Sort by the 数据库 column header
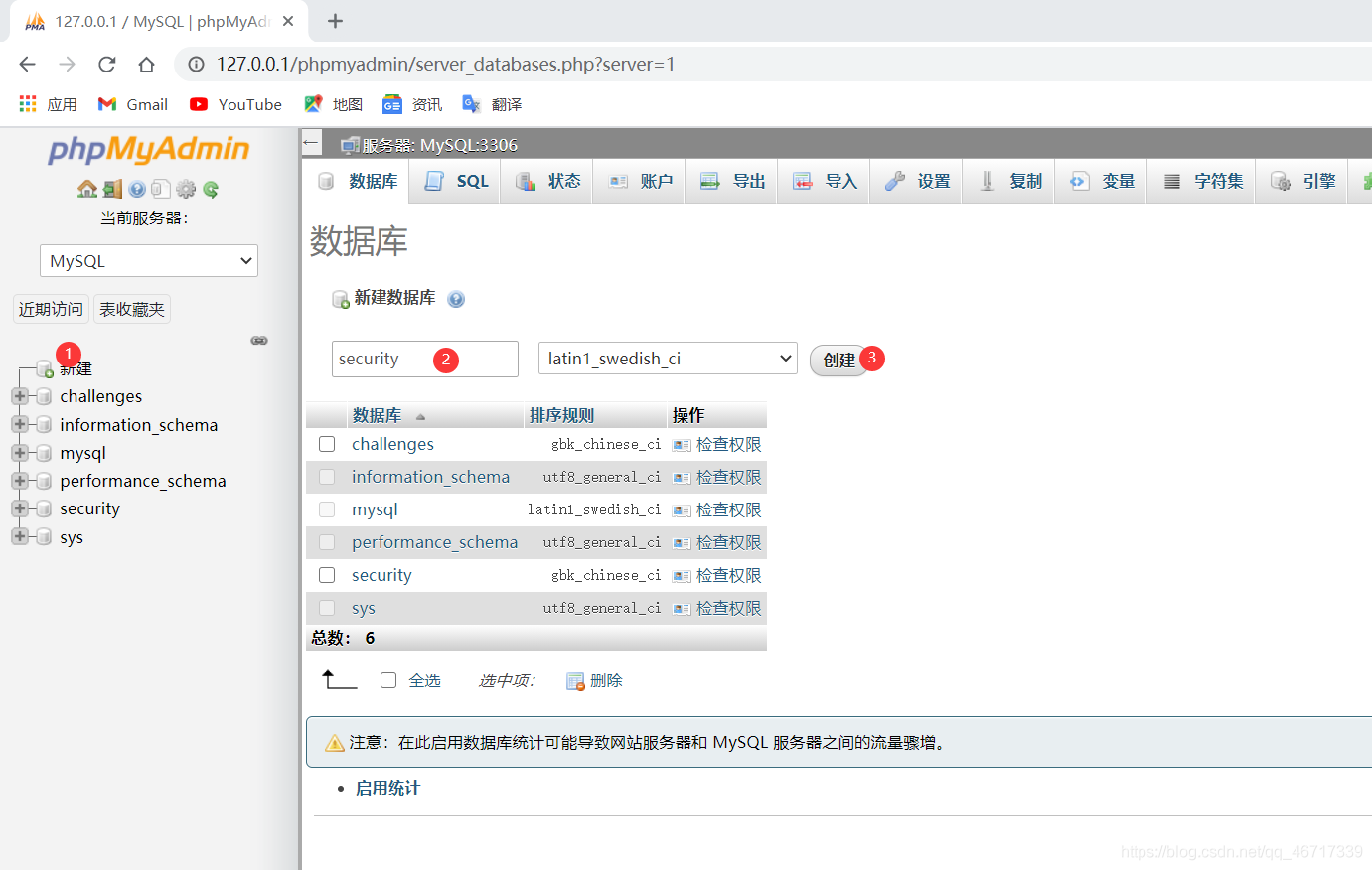This screenshot has height=870, width=1372. tap(377, 415)
